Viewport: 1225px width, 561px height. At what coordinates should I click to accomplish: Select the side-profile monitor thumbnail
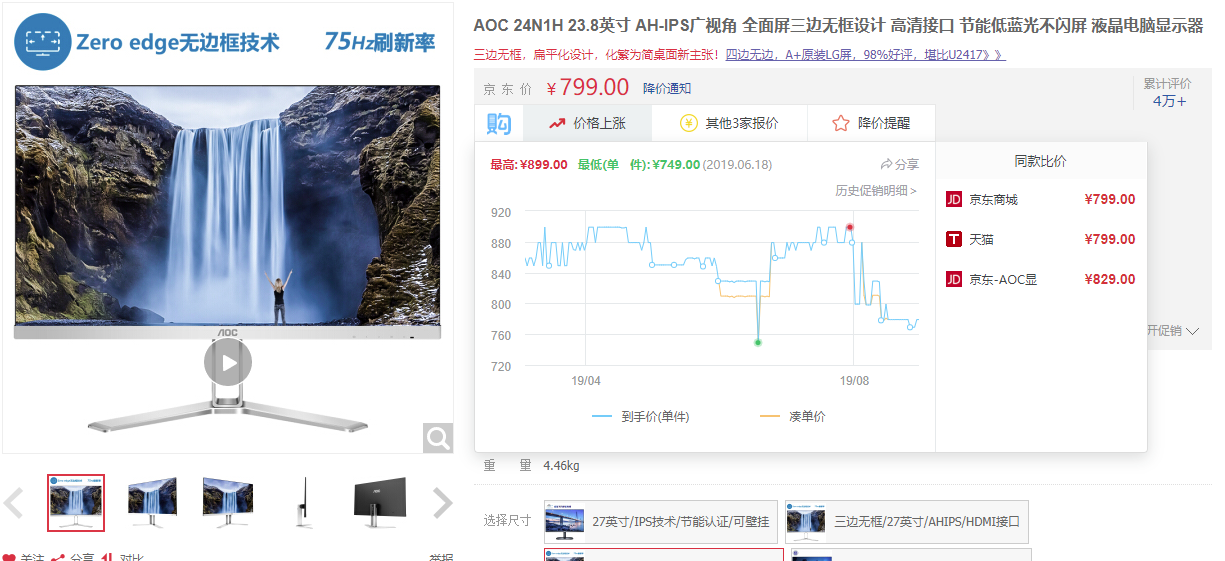point(304,503)
